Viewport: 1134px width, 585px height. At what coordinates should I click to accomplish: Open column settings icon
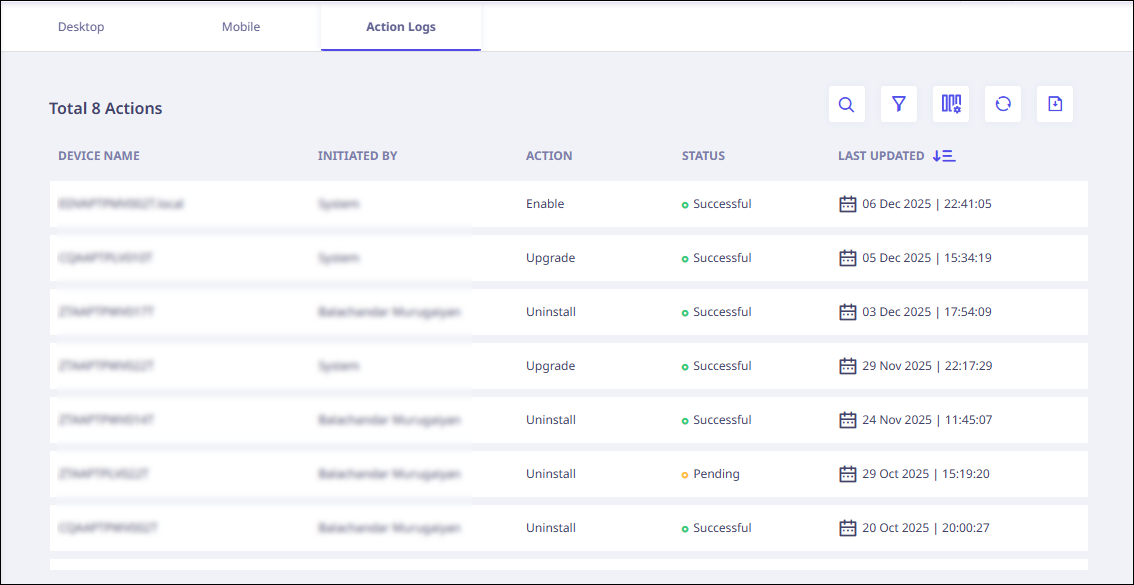tap(951, 104)
